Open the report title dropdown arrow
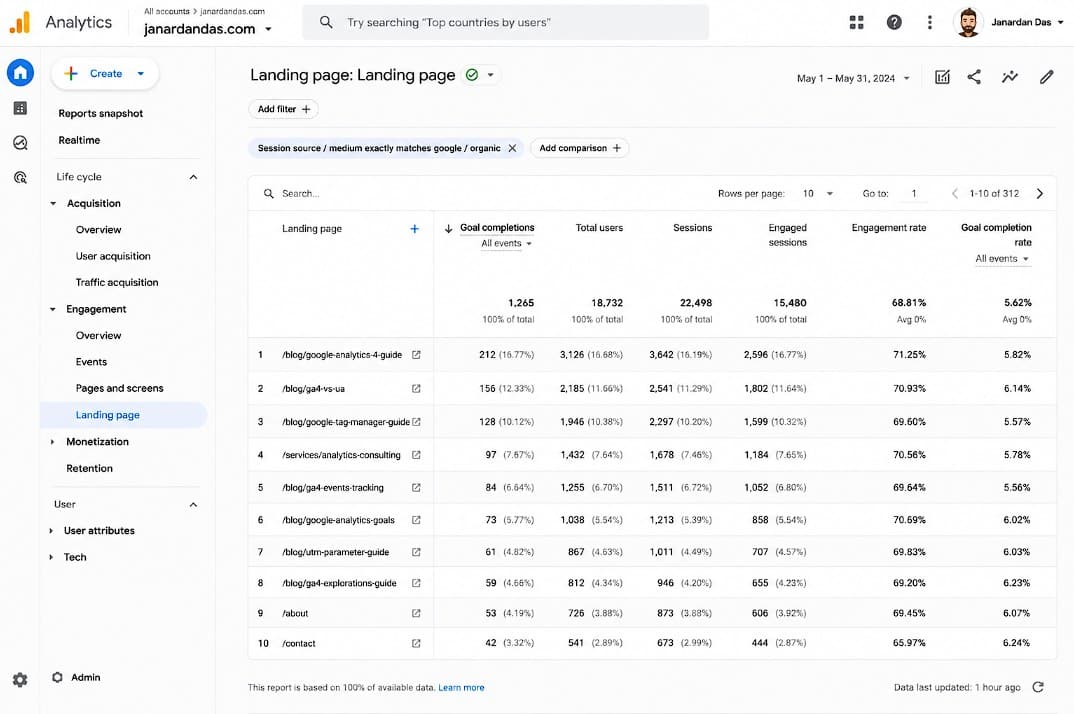 pyautogui.click(x=490, y=75)
